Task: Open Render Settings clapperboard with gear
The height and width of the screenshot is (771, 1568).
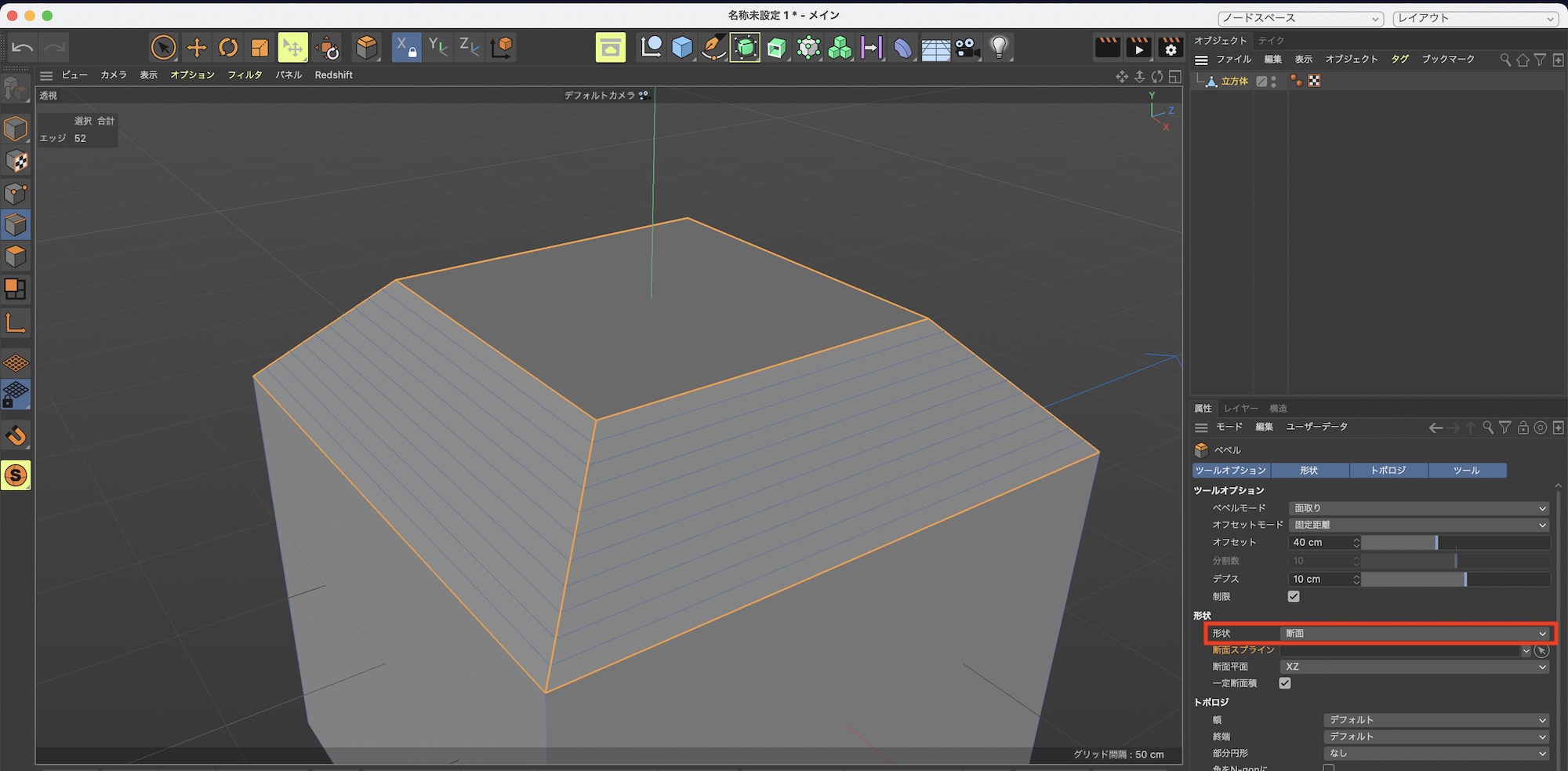Action: tap(1170, 48)
